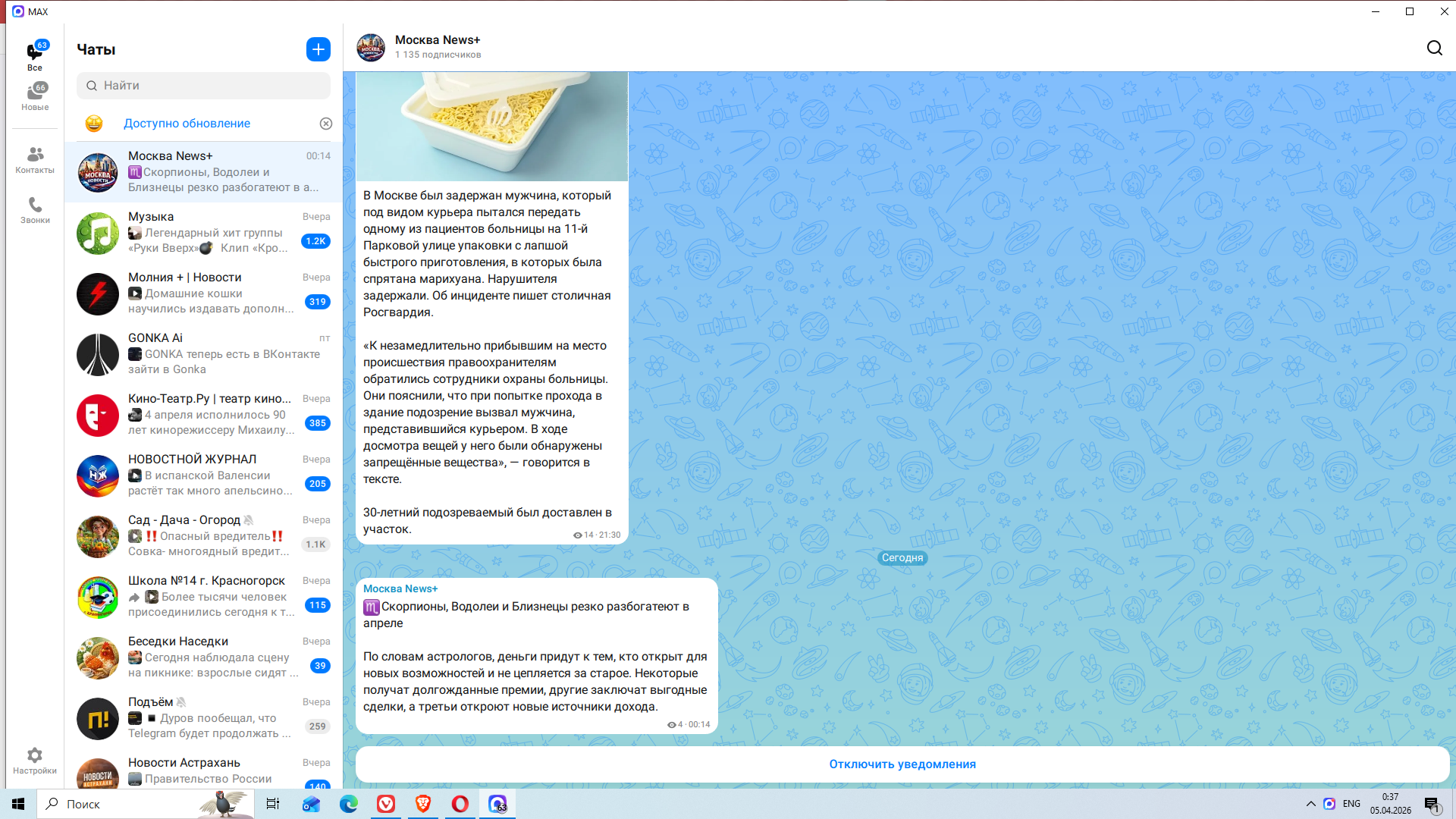The width and height of the screenshot is (1456, 819).
Task: Show hidden icons in system tray
Action: pos(1310,804)
